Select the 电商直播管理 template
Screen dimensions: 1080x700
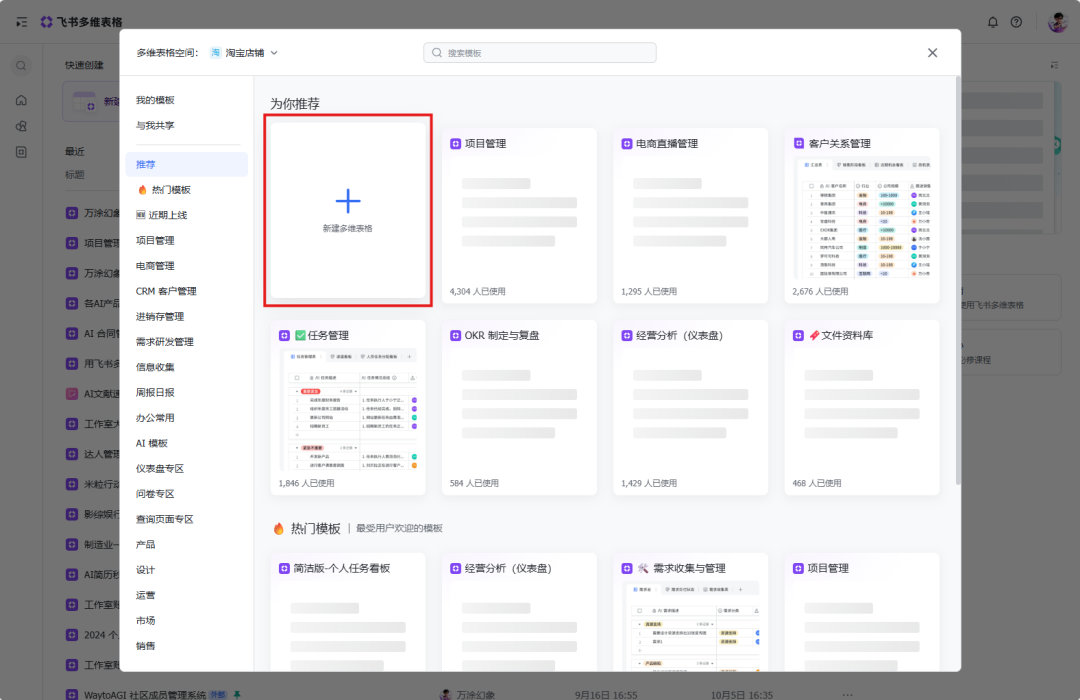(x=690, y=215)
